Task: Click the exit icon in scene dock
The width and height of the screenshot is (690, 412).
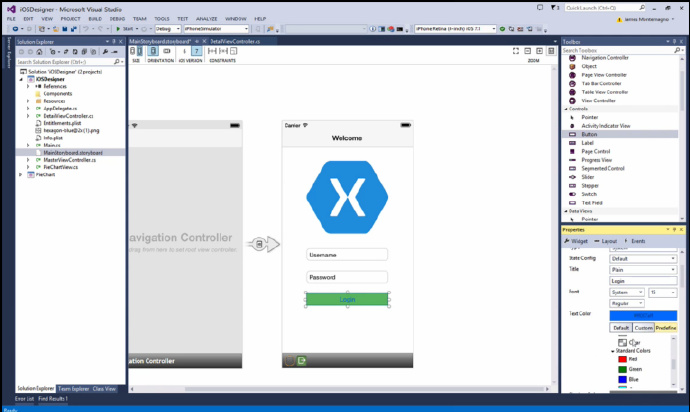Action: coord(301,360)
